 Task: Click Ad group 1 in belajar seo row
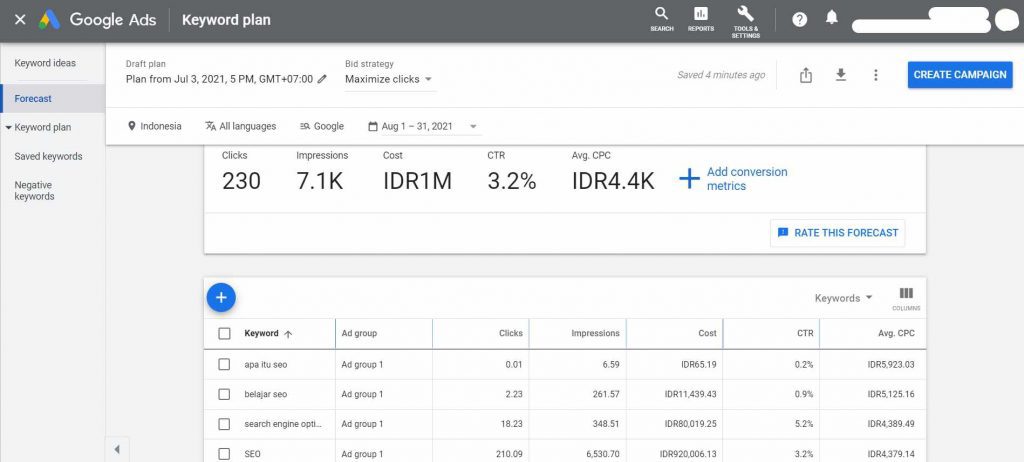(362, 394)
